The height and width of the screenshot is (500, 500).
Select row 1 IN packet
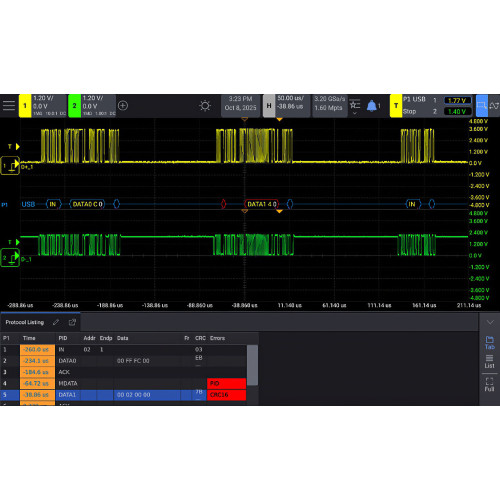124,350
